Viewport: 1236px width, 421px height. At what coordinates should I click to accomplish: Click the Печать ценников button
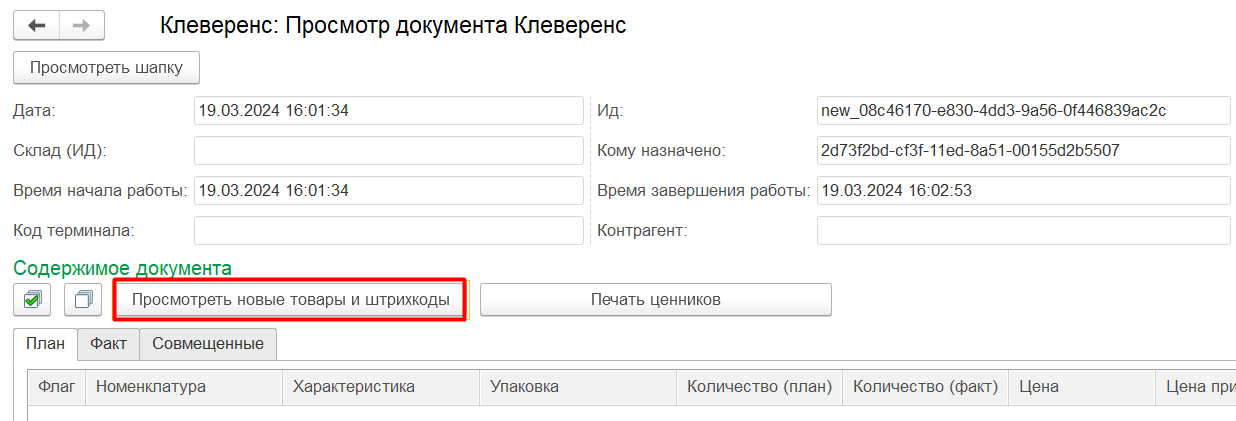pos(656,299)
